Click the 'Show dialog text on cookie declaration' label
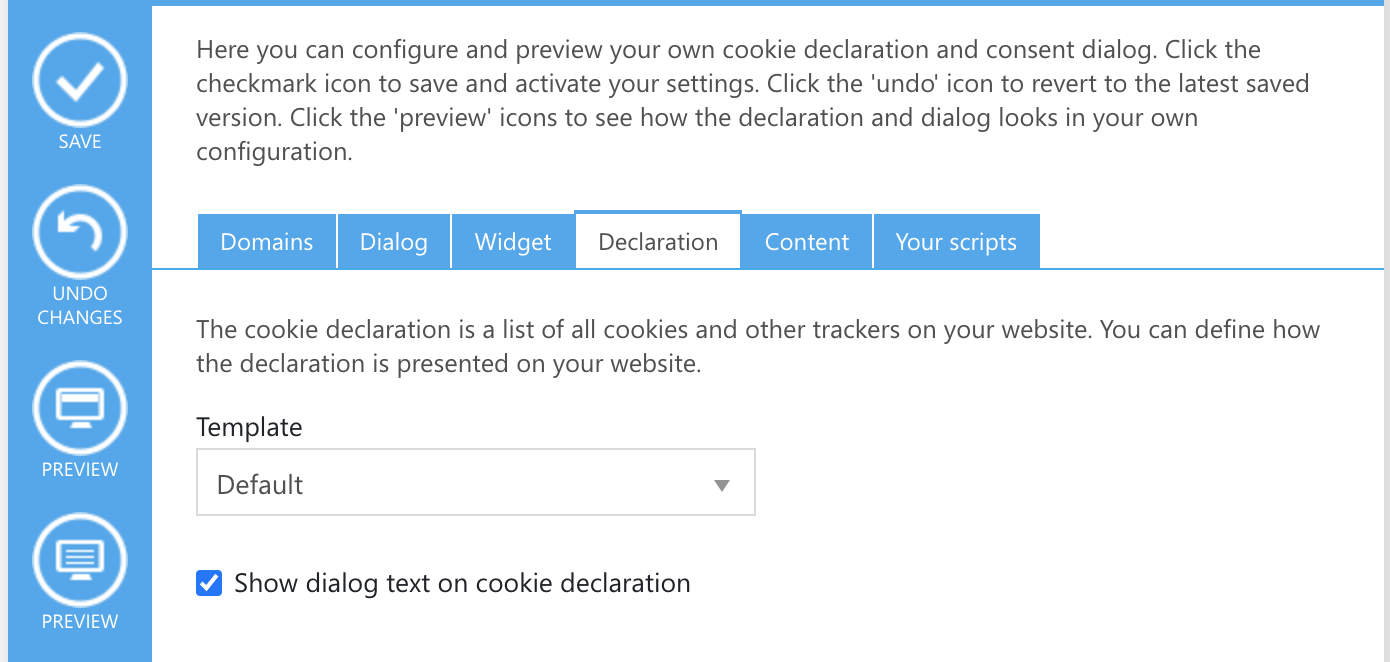The height and width of the screenshot is (662, 1390). (x=462, y=583)
